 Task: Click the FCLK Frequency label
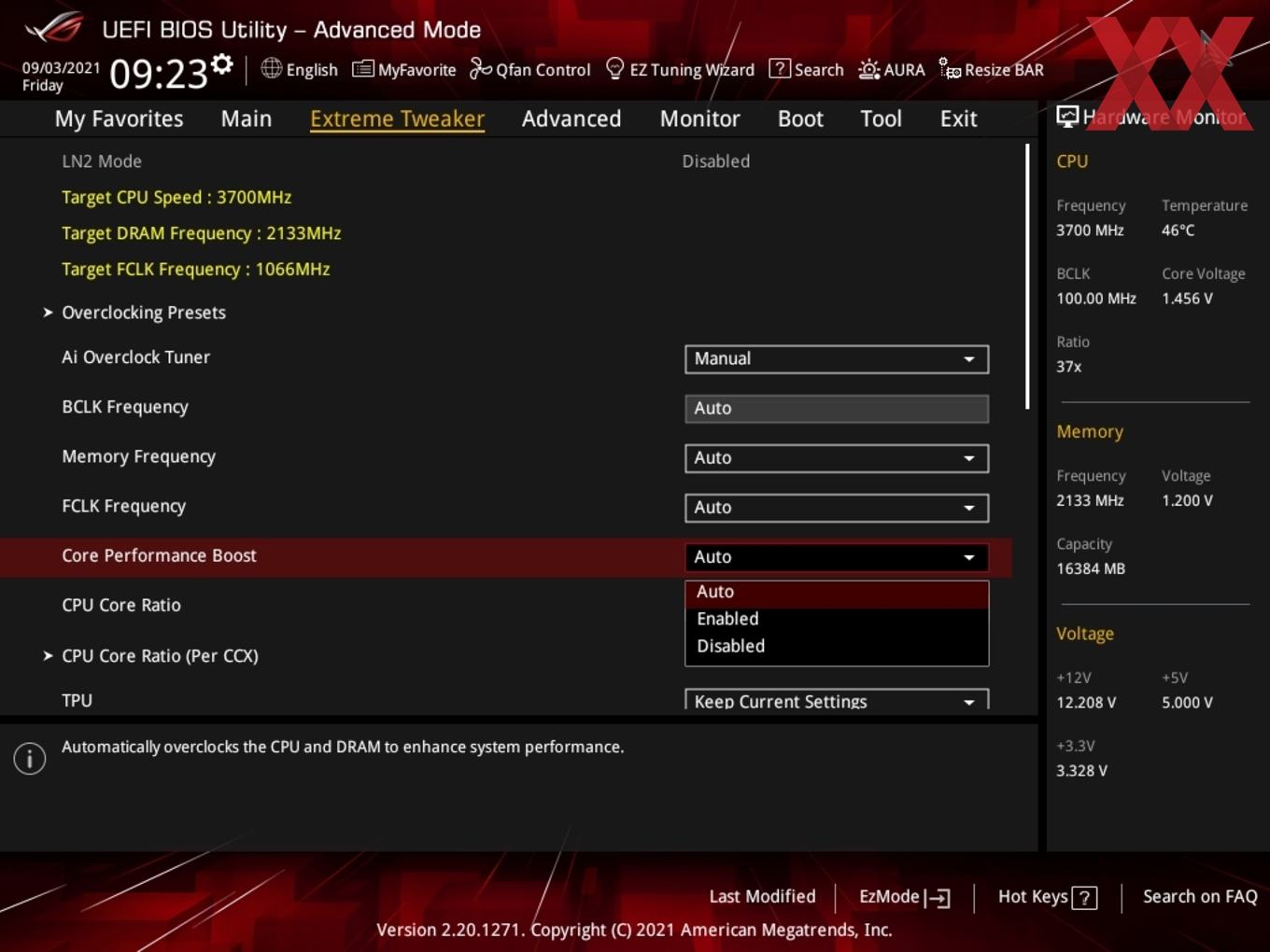[x=124, y=506]
